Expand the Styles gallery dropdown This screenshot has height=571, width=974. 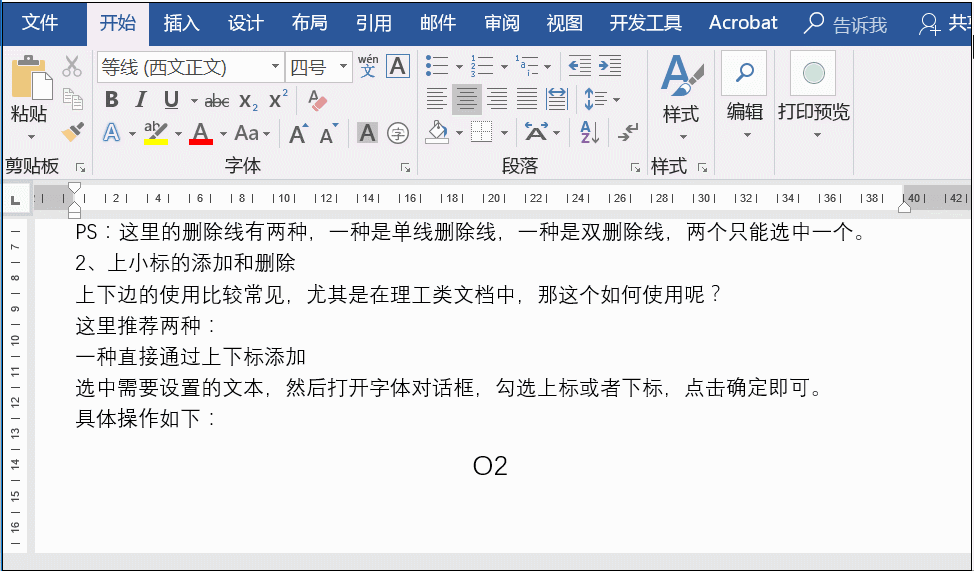681,137
